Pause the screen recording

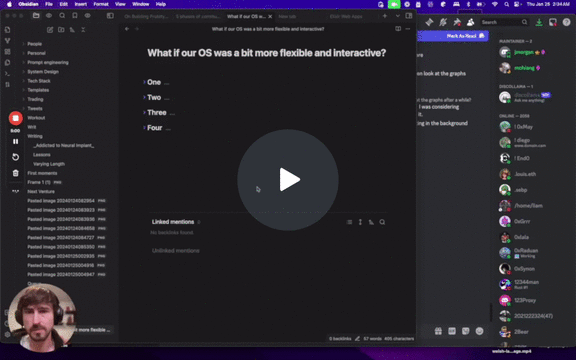(x=15, y=141)
